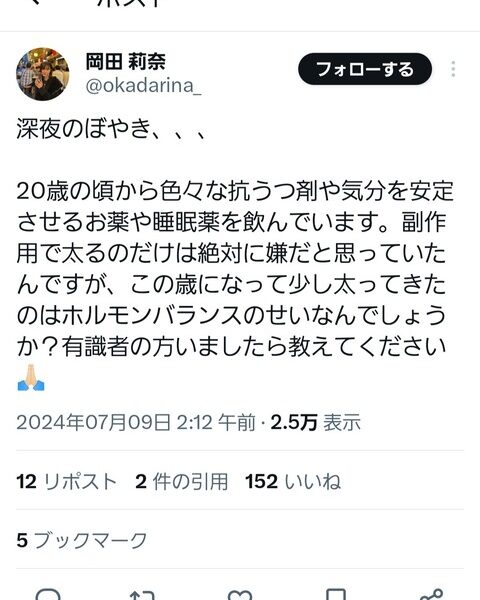The width and height of the screenshot is (480, 600).
Task: Open 岡田 莉奈's profile picture
Action: point(42,74)
